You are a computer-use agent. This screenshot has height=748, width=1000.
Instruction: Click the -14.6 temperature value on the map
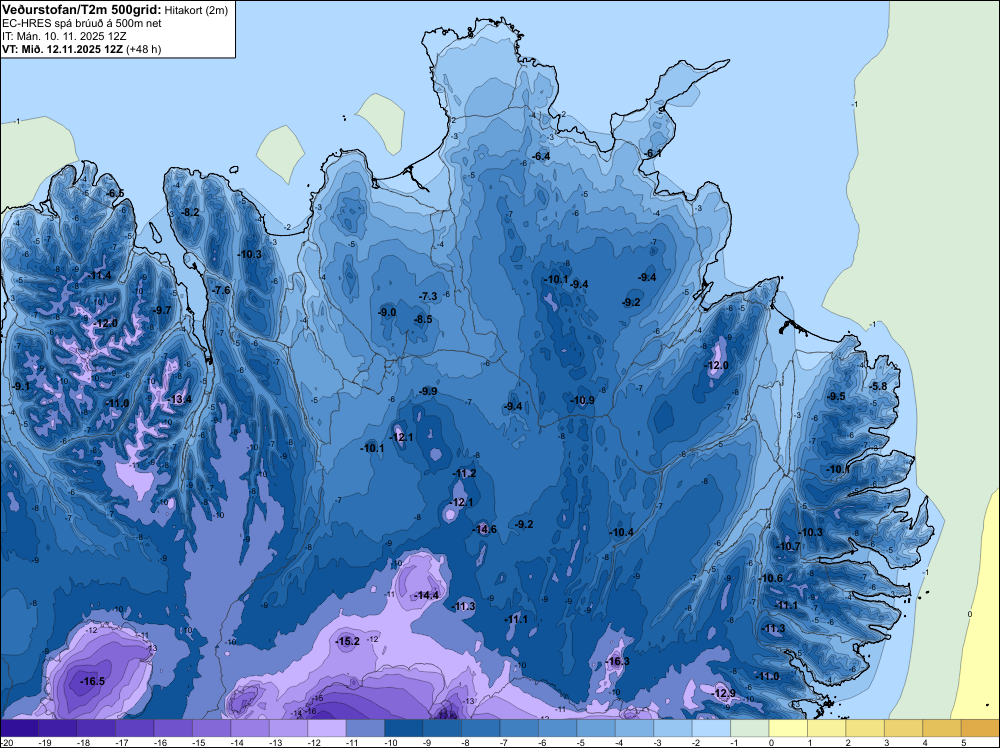(485, 529)
